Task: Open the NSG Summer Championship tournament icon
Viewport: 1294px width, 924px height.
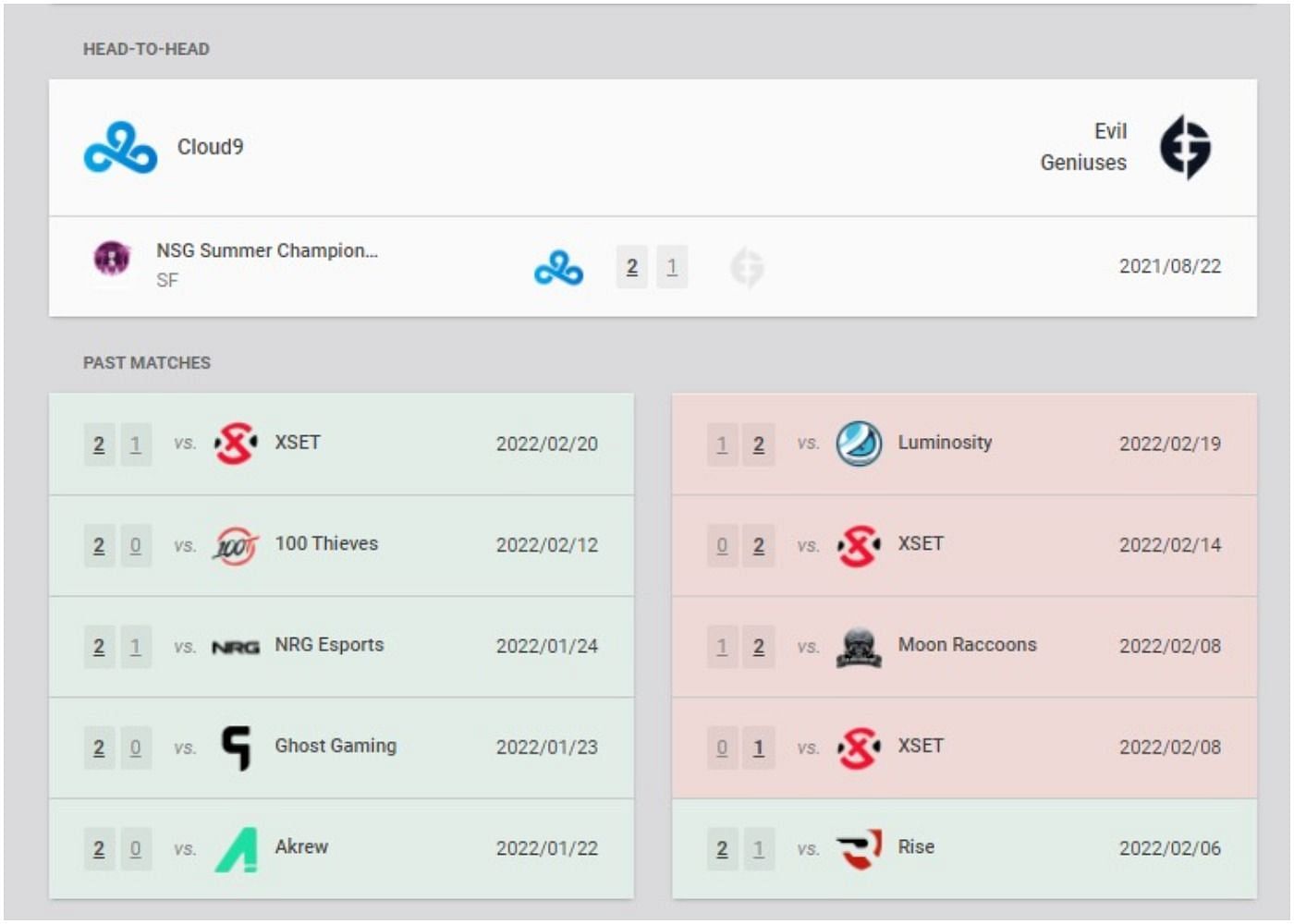Action: tap(112, 258)
